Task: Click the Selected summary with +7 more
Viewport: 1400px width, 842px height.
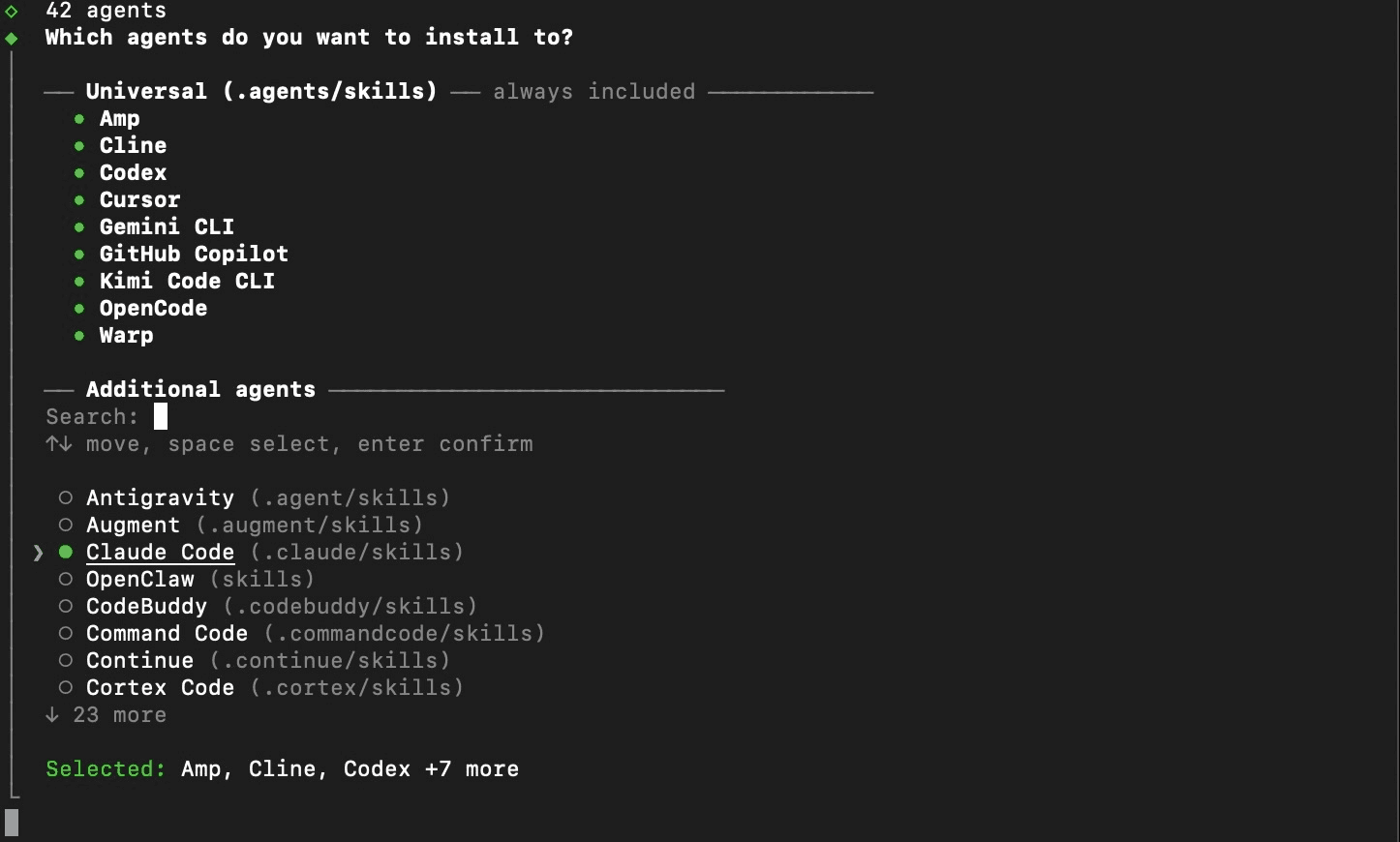Action: [350, 769]
